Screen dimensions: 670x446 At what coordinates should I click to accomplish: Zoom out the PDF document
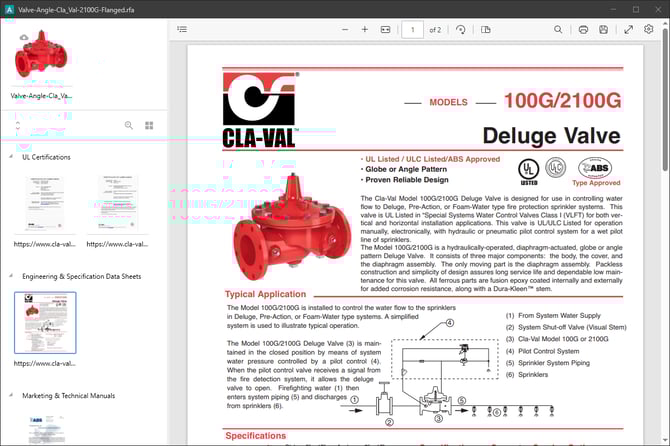344,30
